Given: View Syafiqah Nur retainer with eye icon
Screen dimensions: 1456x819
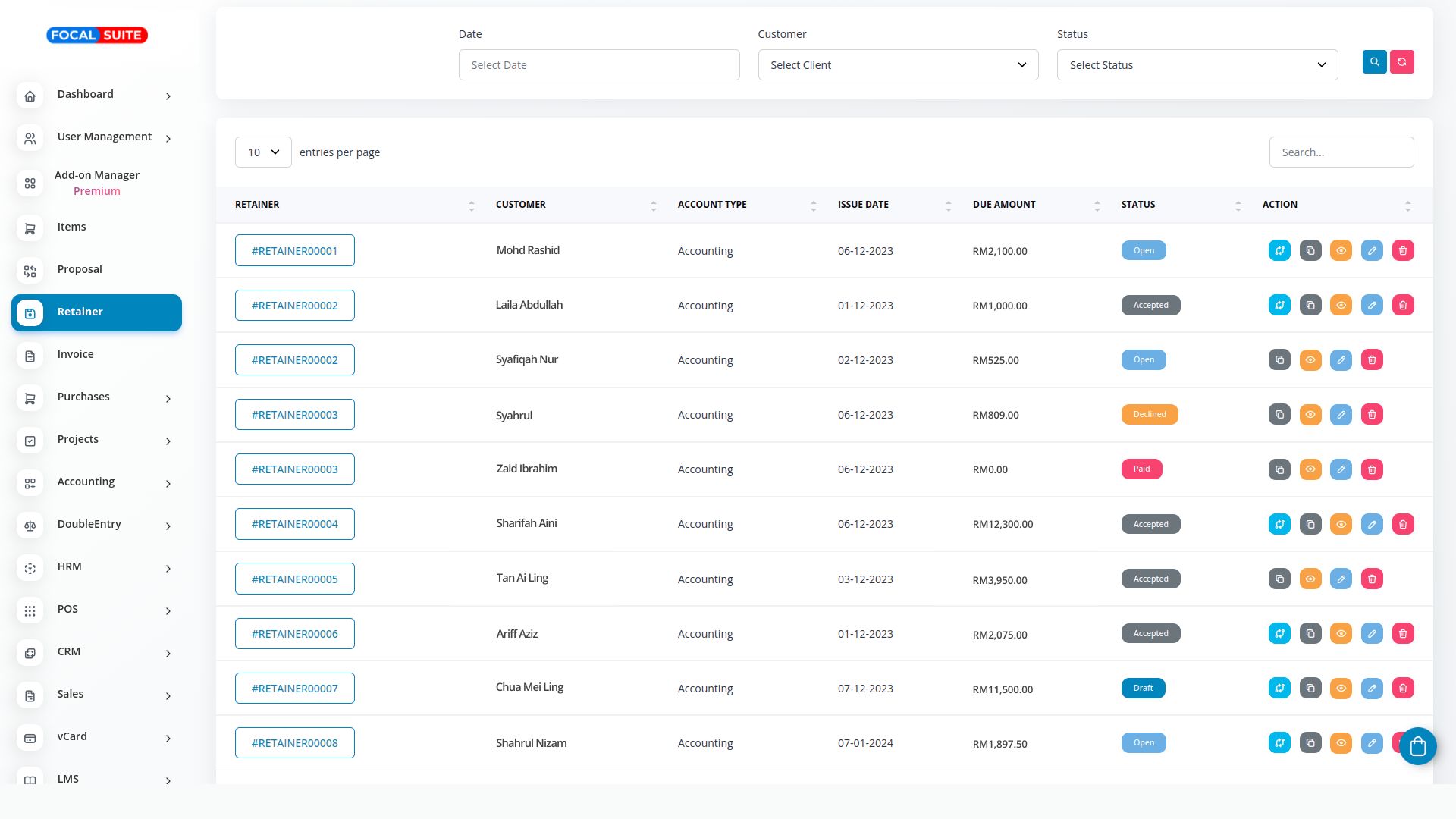Looking at the screenshot, I should pos(1310,360).
